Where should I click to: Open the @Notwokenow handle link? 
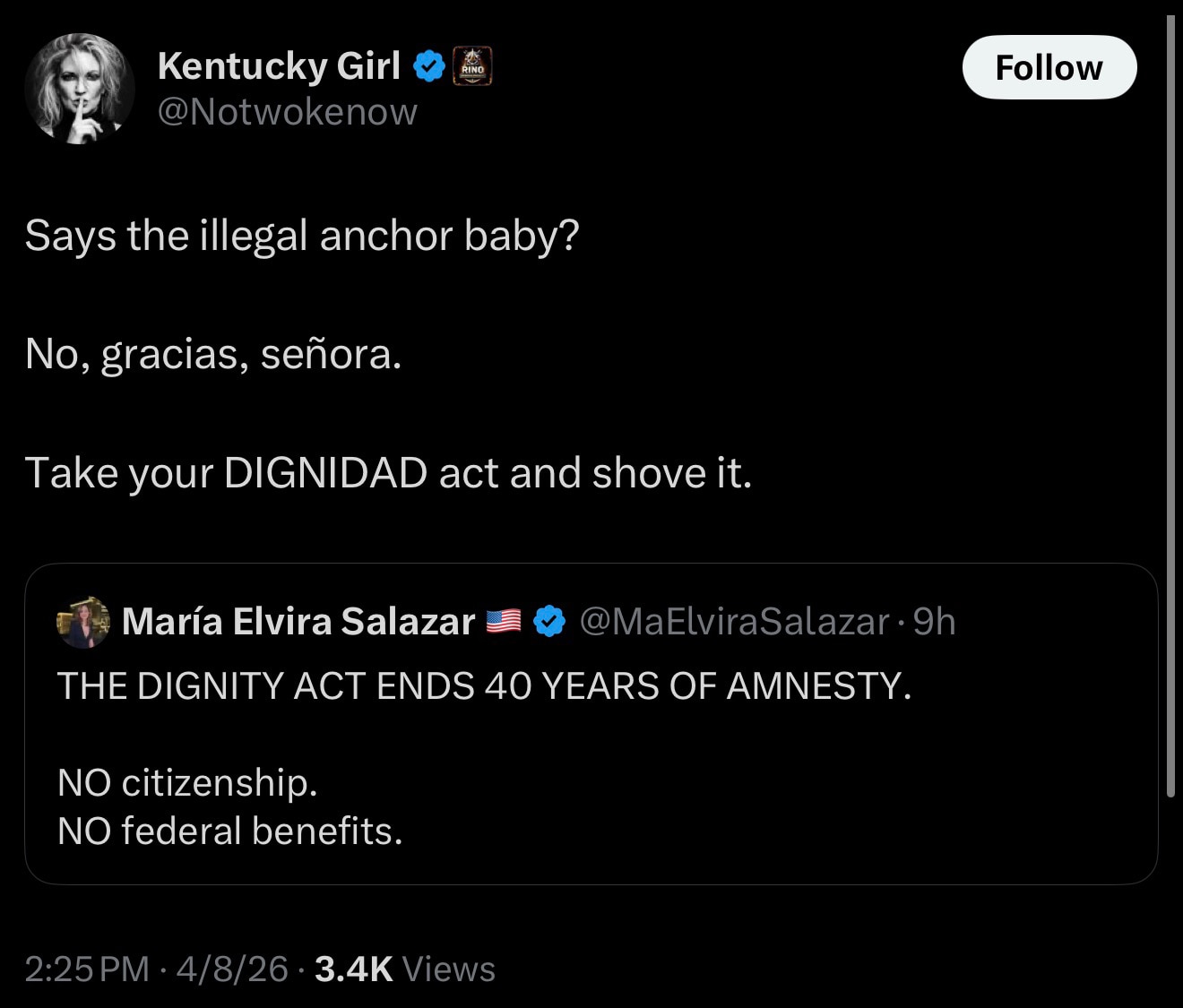coord(288,111)
